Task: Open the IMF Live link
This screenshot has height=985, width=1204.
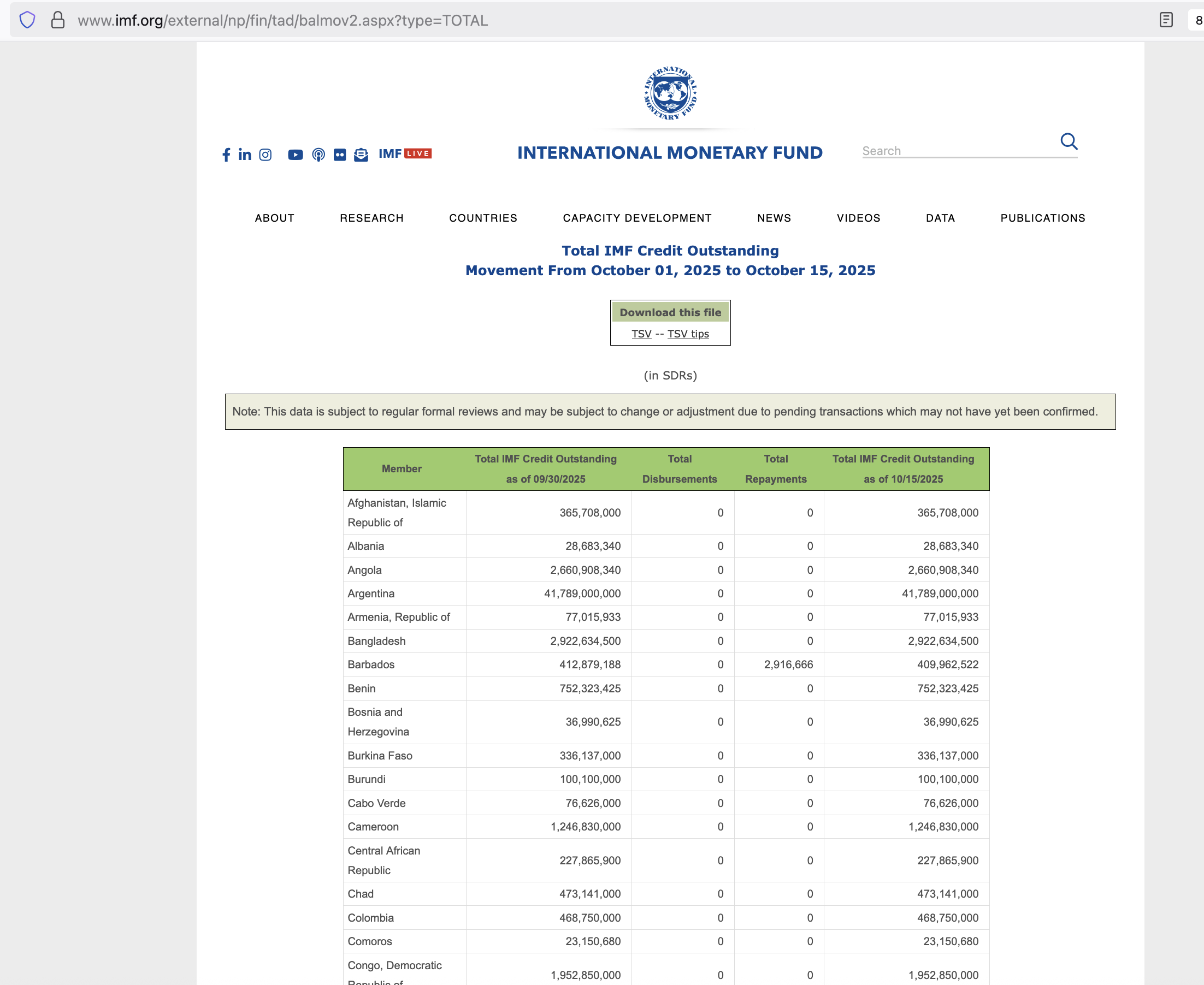Action: (405, 153)
